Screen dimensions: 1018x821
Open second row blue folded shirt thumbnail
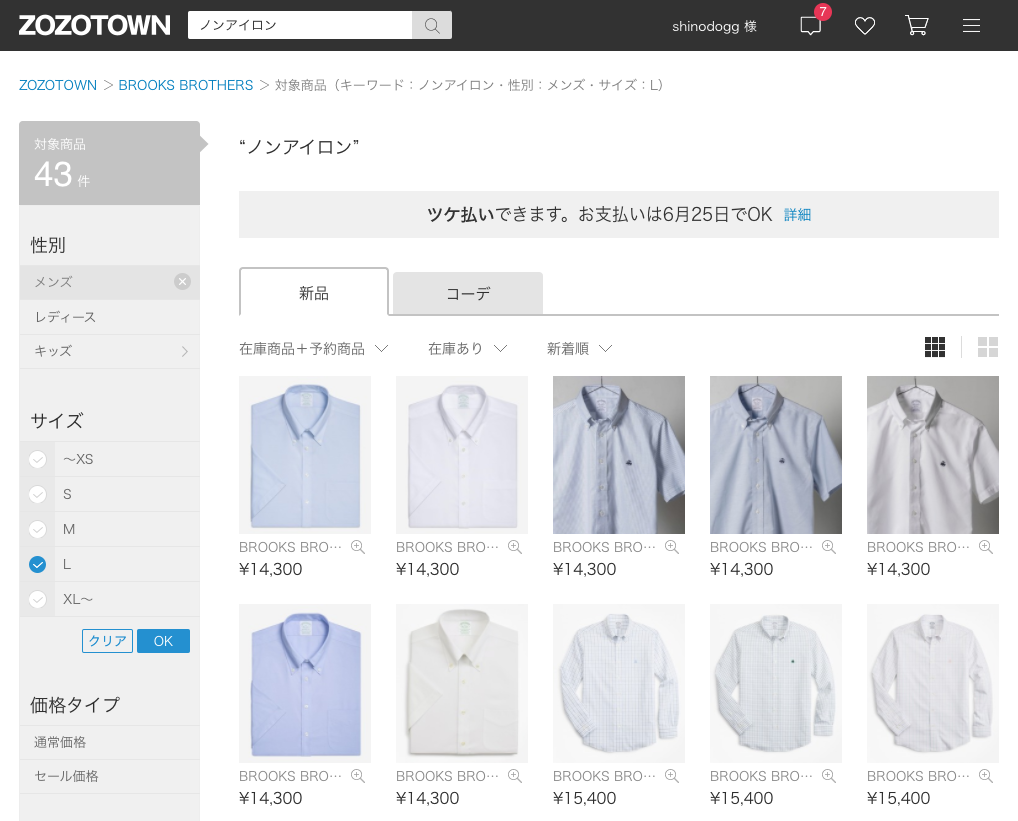(305, 683)
